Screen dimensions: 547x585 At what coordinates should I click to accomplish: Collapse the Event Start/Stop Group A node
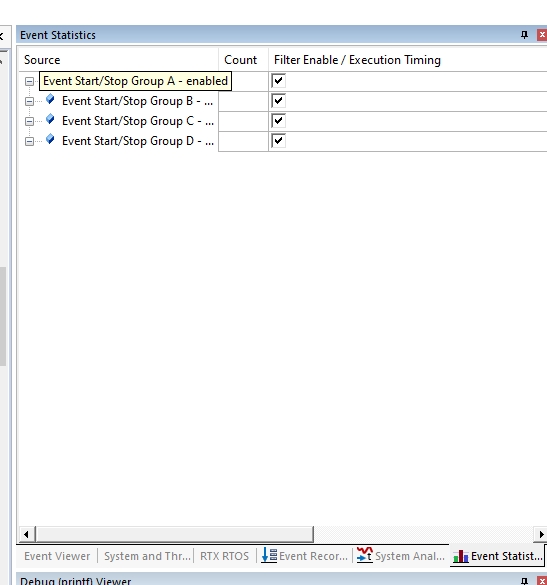click(x=29, y=81)
